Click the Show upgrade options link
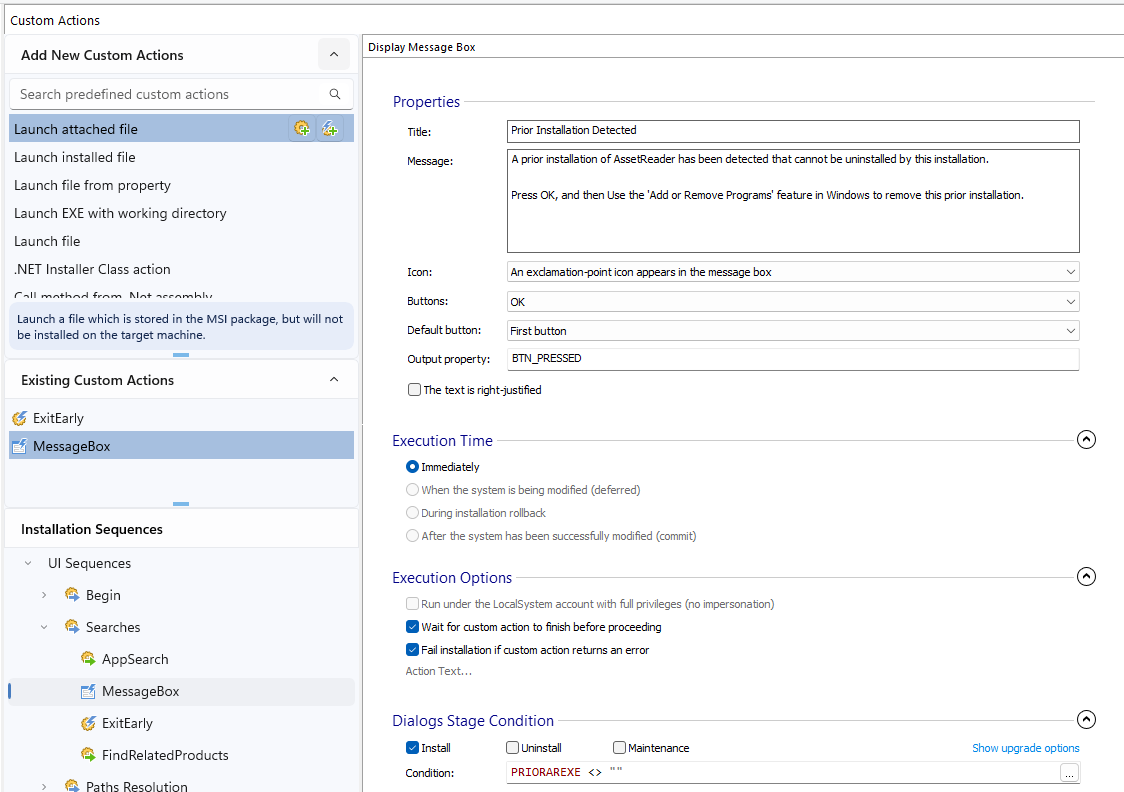Screen dimensions: 1124x792 1025,748
